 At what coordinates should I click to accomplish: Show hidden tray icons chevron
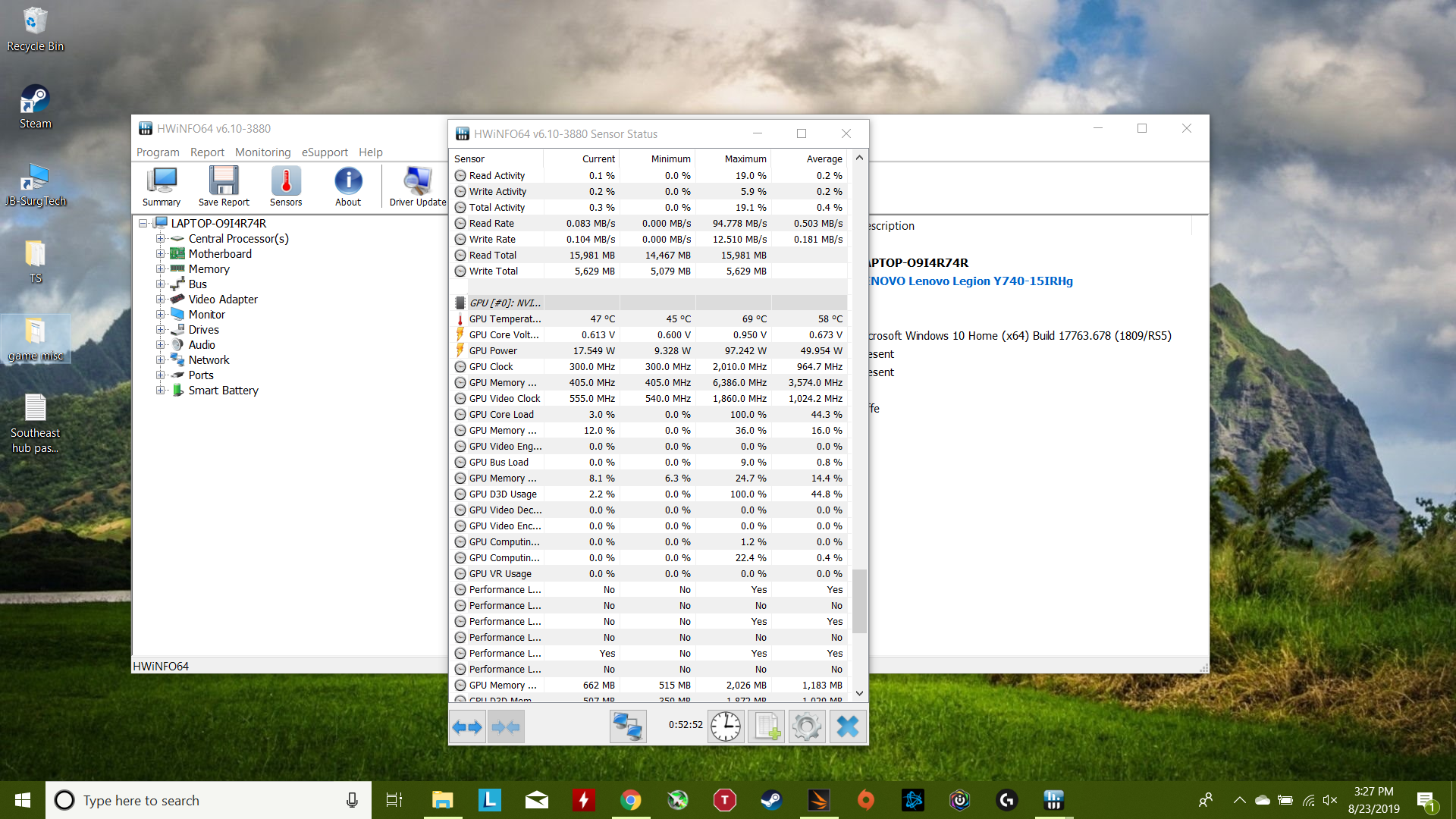pyautogui.click(x=1239, y=800)
